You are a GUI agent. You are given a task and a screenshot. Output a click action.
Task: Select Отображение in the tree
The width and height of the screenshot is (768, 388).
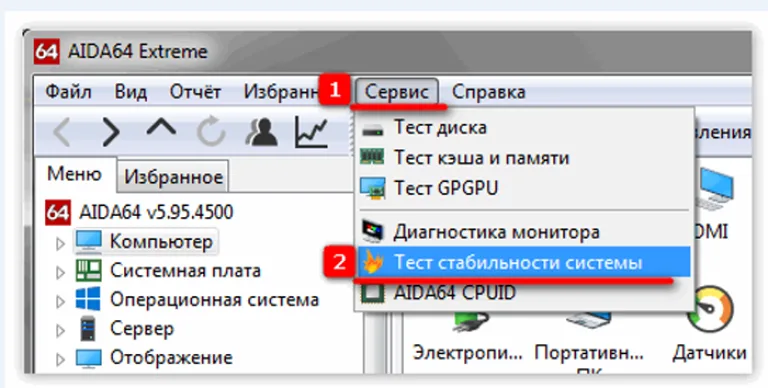pos(171,357)
